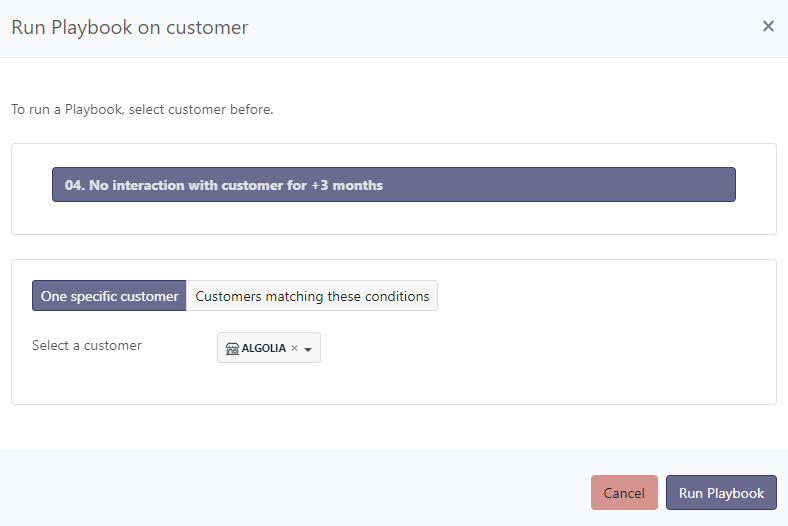Click the ALGOLIA name text in the selector

[x=264, y=348]
